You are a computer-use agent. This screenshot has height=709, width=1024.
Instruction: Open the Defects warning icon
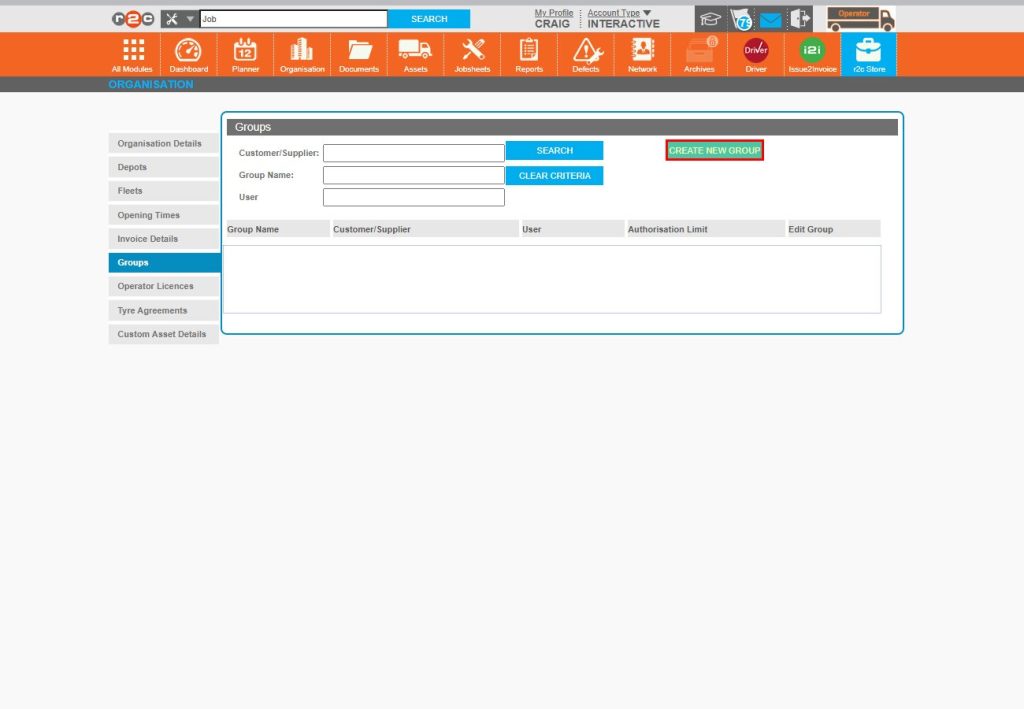(x=585, y=54)
